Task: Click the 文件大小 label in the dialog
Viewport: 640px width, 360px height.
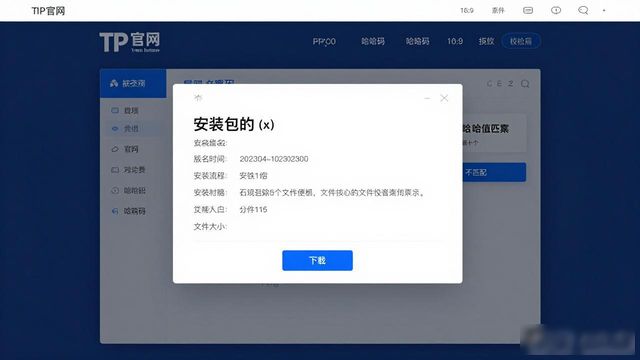Action: 210,227
